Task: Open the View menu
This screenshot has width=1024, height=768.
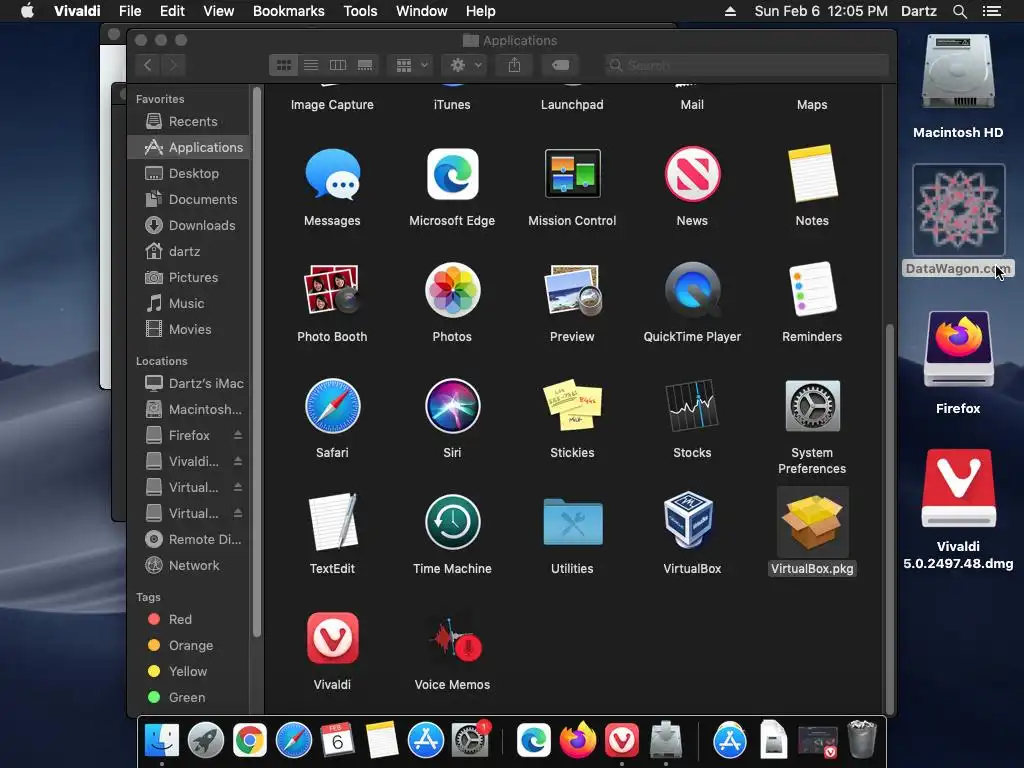Action: coord(218,11)
